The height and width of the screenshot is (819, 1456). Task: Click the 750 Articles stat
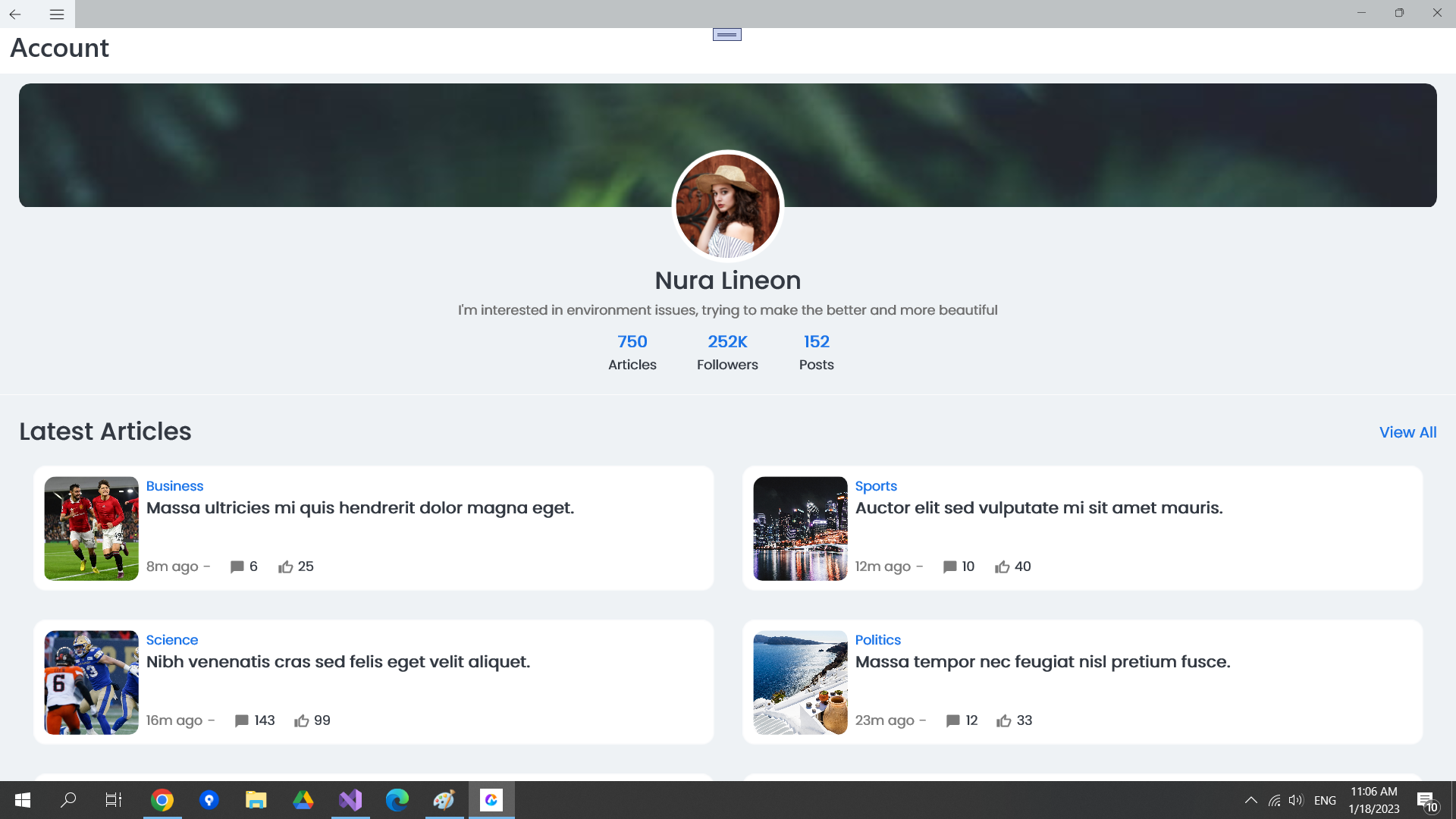pos(632,342)
